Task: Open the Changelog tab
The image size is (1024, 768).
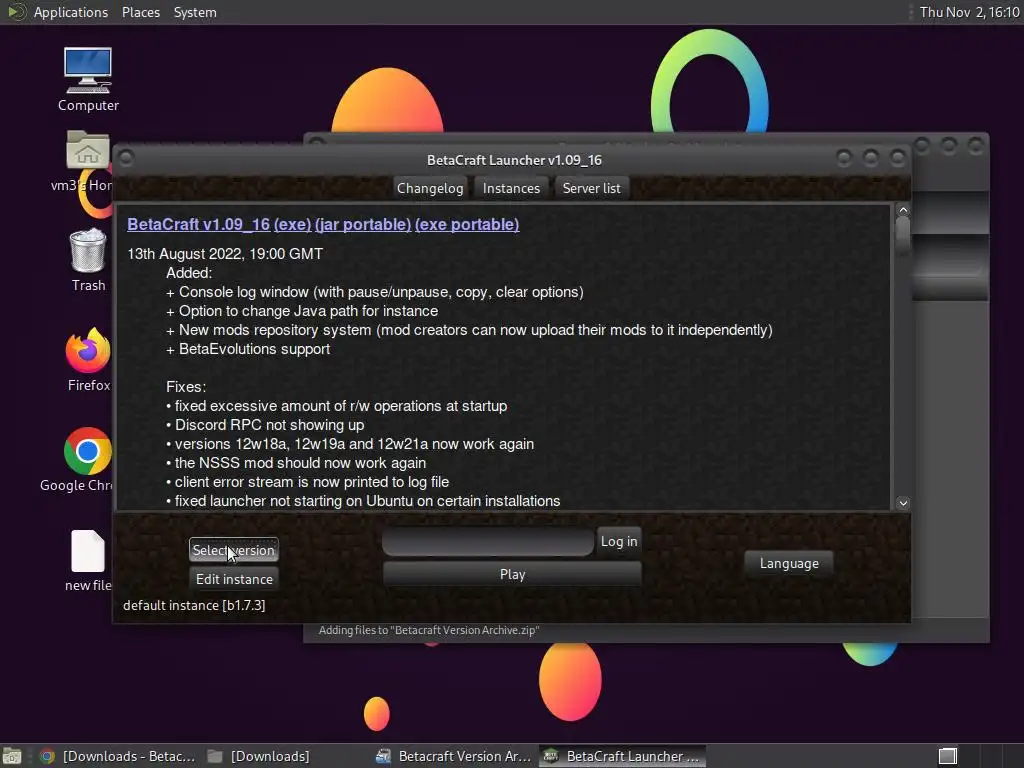Action: click(x=430, y=188)
